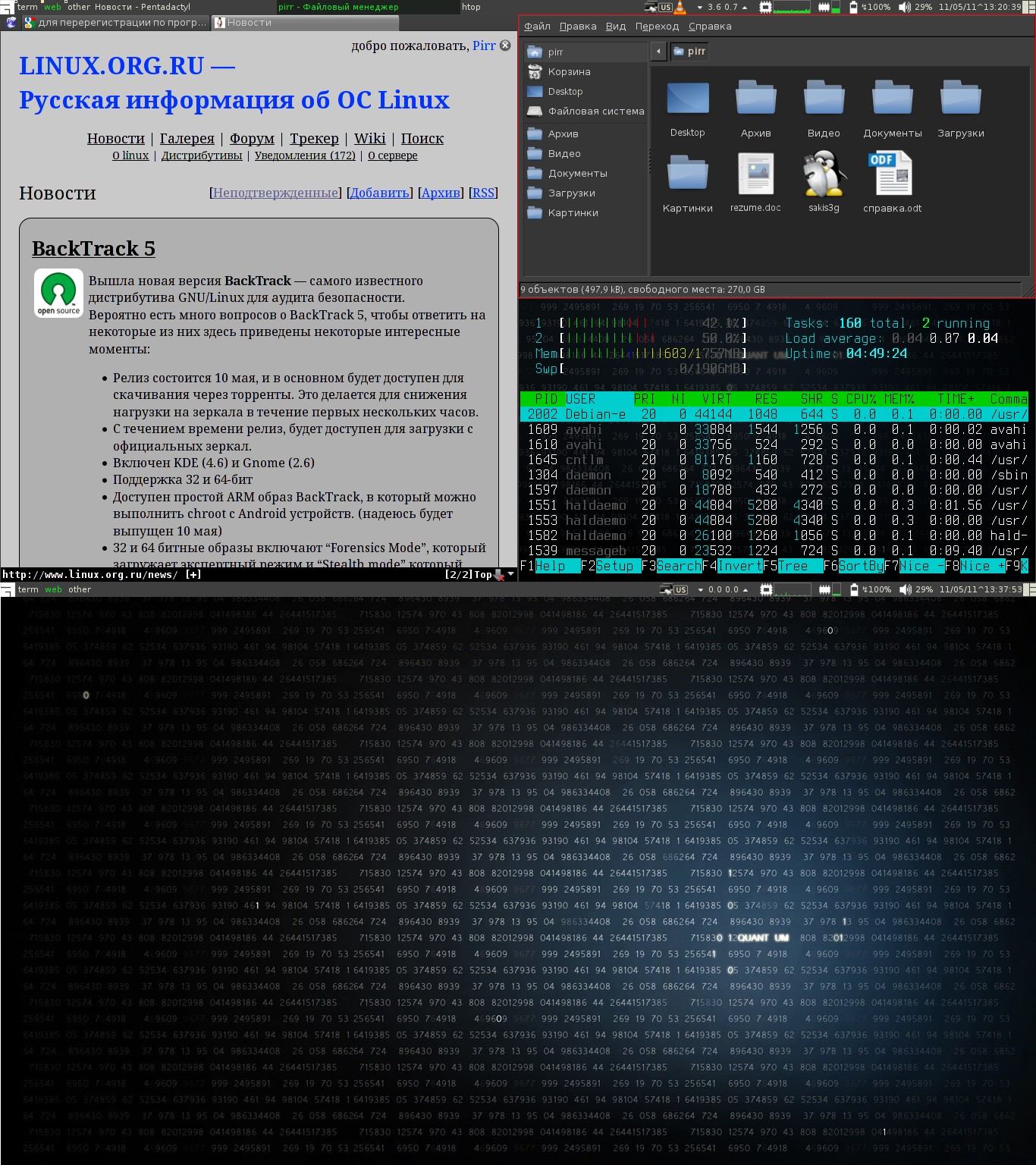1036x1165 pixels.
Task: Open the Правка menu in Thunar
Action: click(578, 26)
